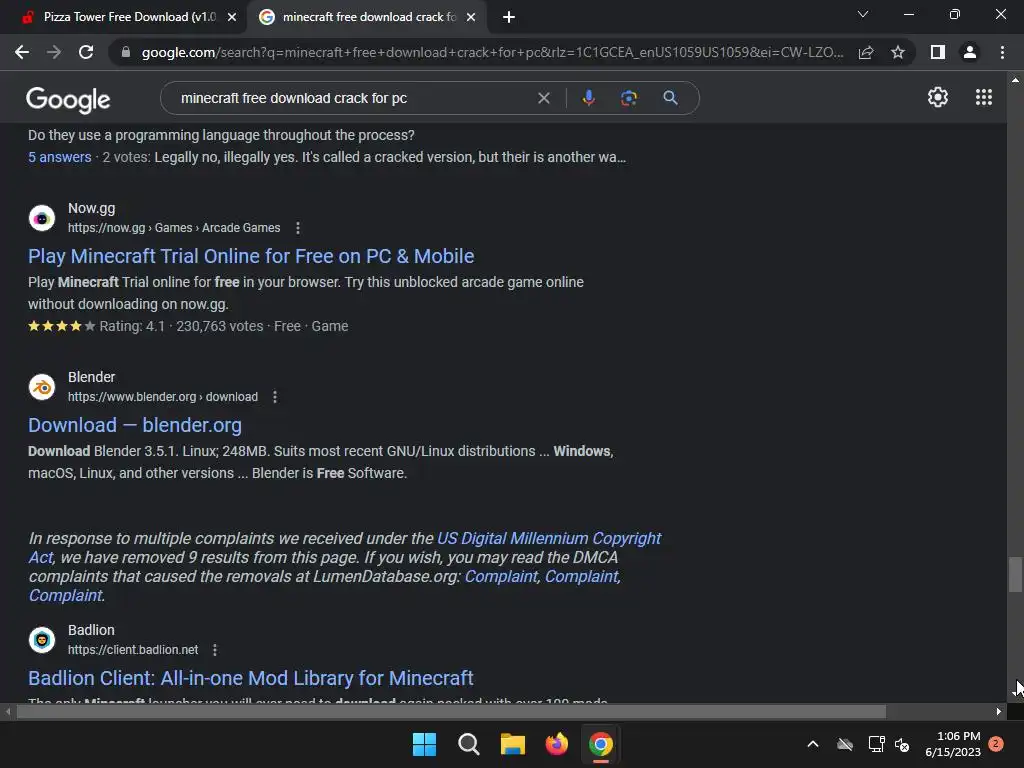Go to the Google homepage logo

(x=68, y=99)
